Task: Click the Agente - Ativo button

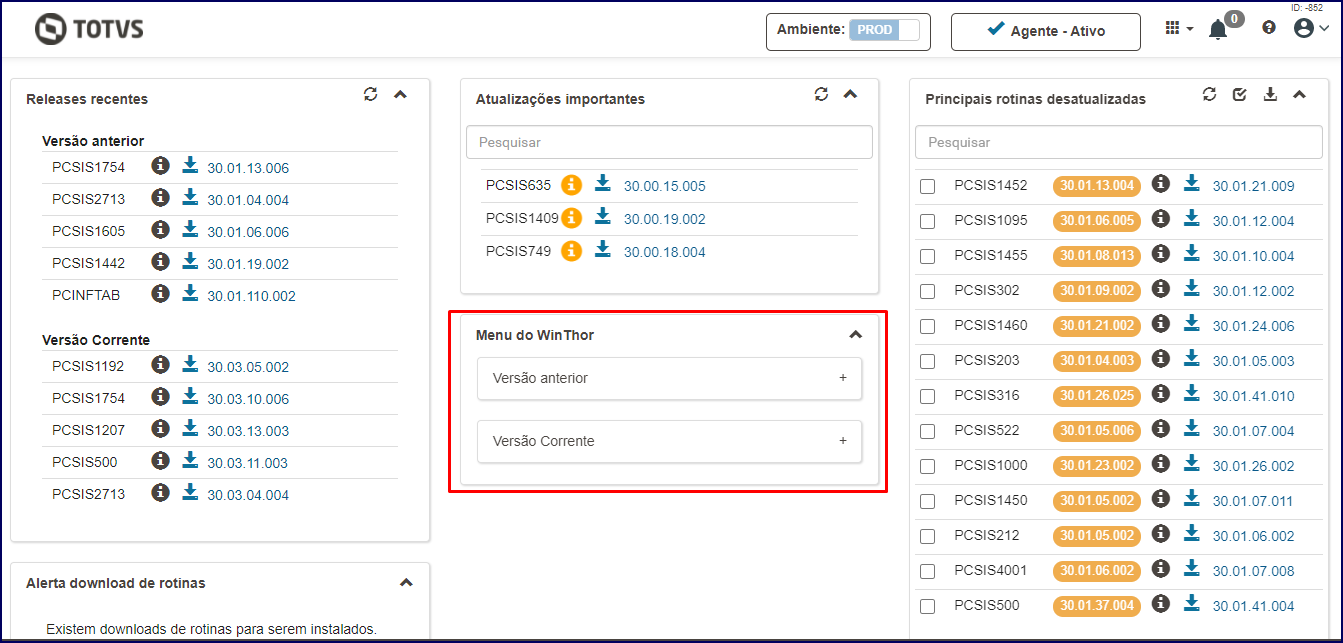Action: [1045, 31]
